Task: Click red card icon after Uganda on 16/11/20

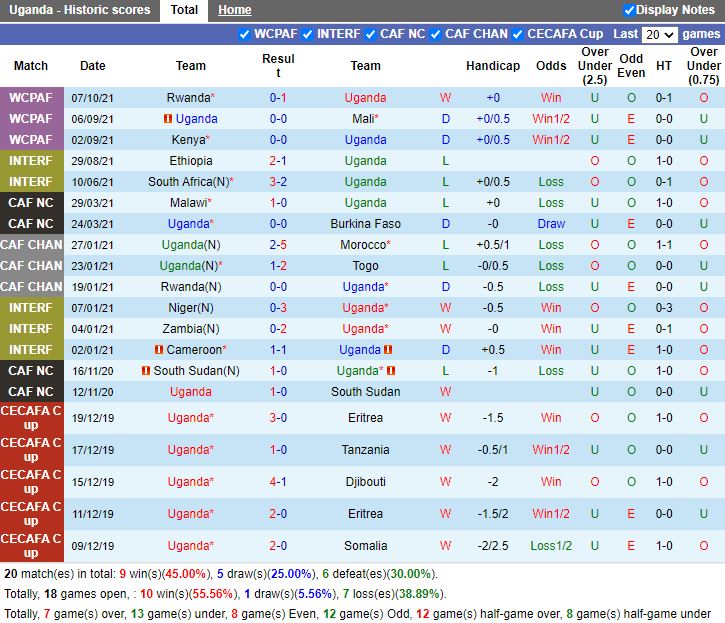Action: pos(392,371)
